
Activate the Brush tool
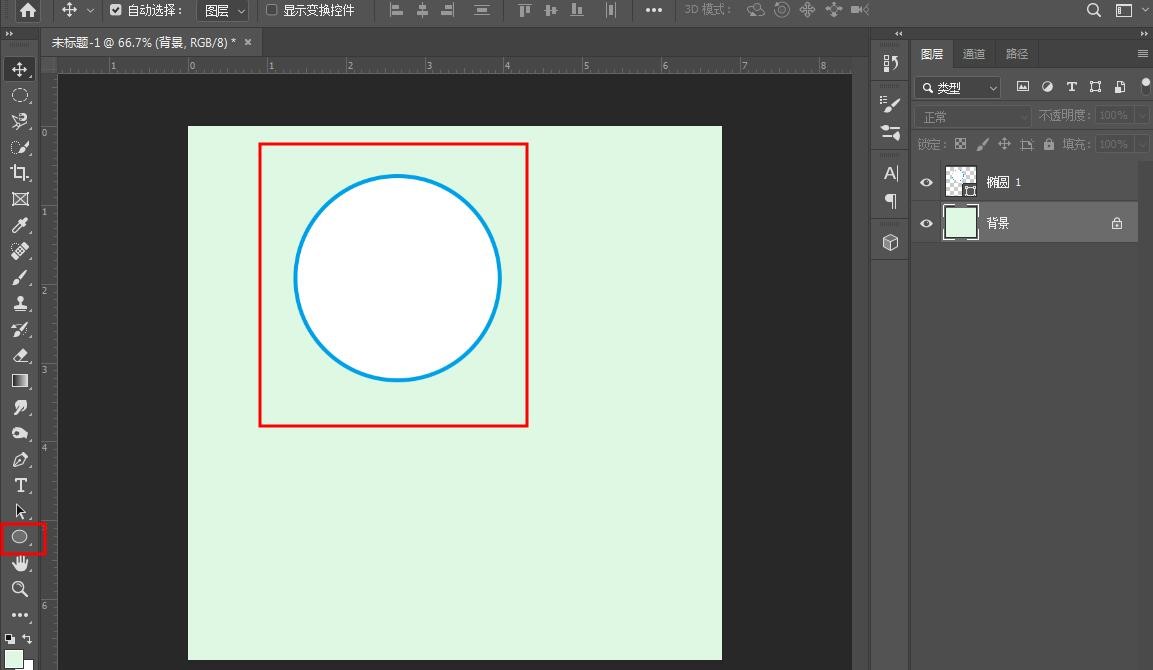click(x=20, y=277)
